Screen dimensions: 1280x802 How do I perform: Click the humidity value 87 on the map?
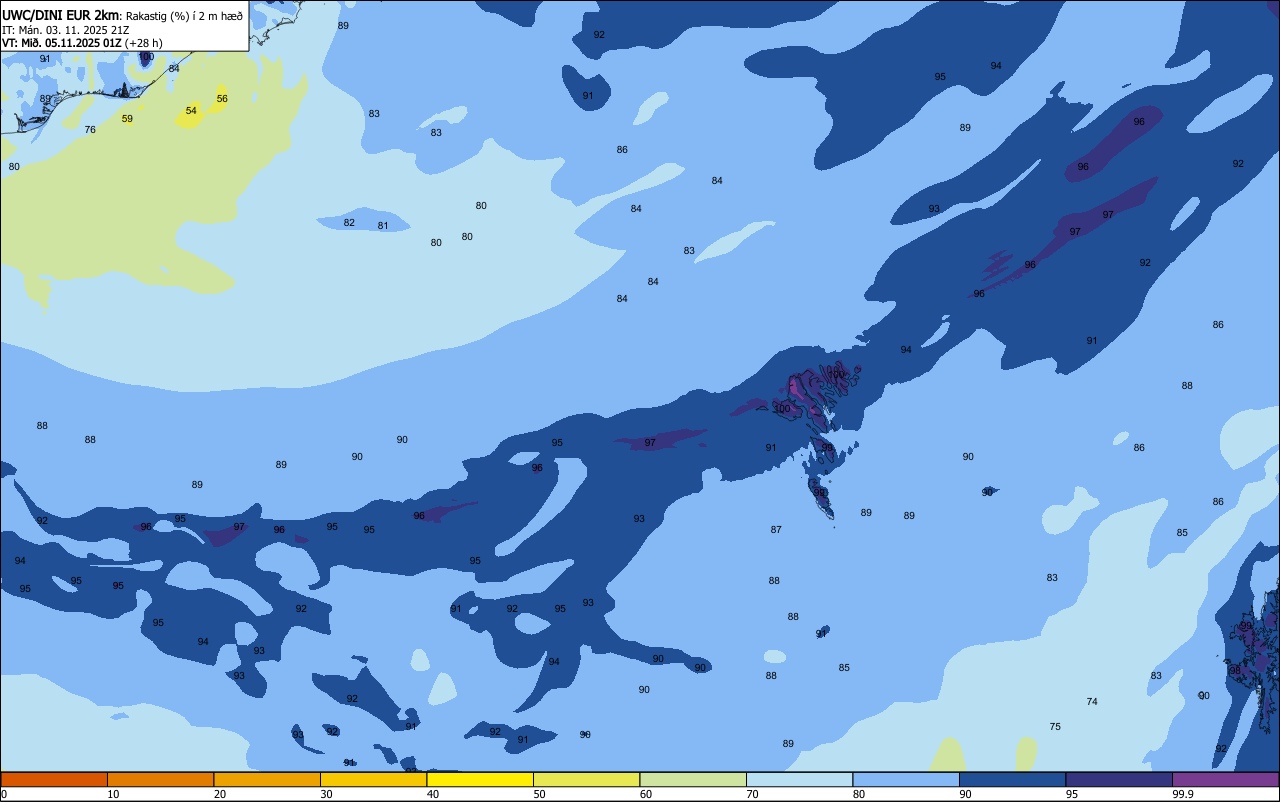click(x=776, y=530)
